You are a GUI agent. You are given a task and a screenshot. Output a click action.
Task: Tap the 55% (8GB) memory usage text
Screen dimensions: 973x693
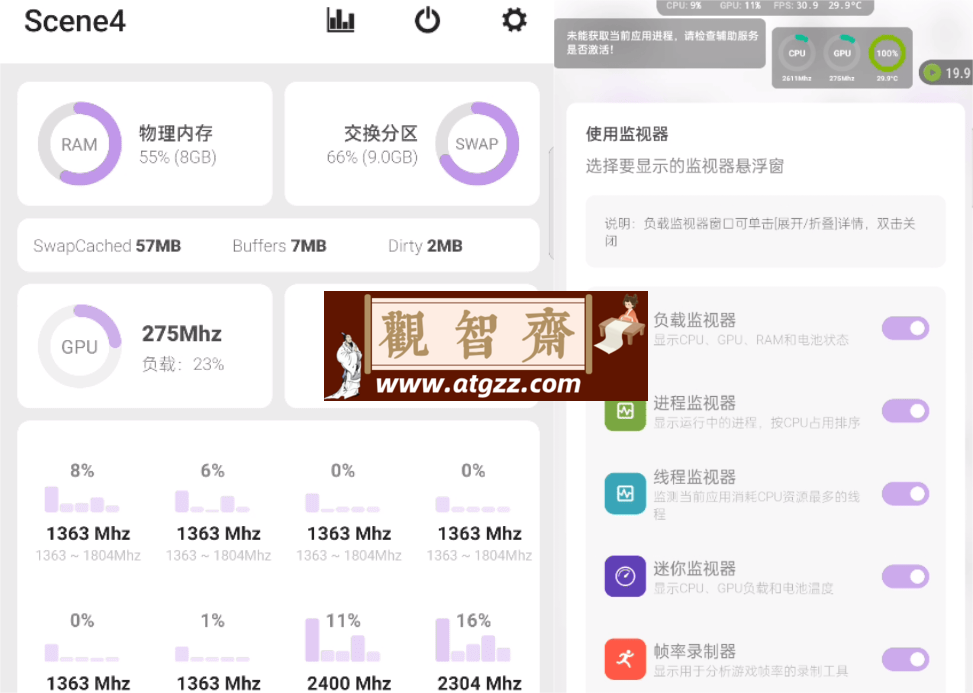(x=177, y=157)
